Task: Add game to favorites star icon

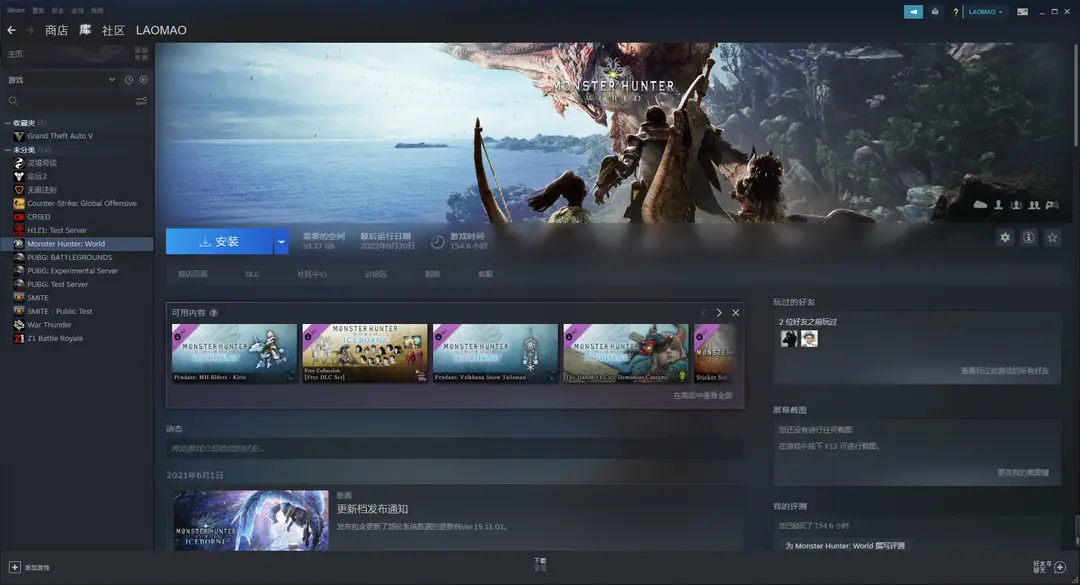Action: click(1052, 238)
